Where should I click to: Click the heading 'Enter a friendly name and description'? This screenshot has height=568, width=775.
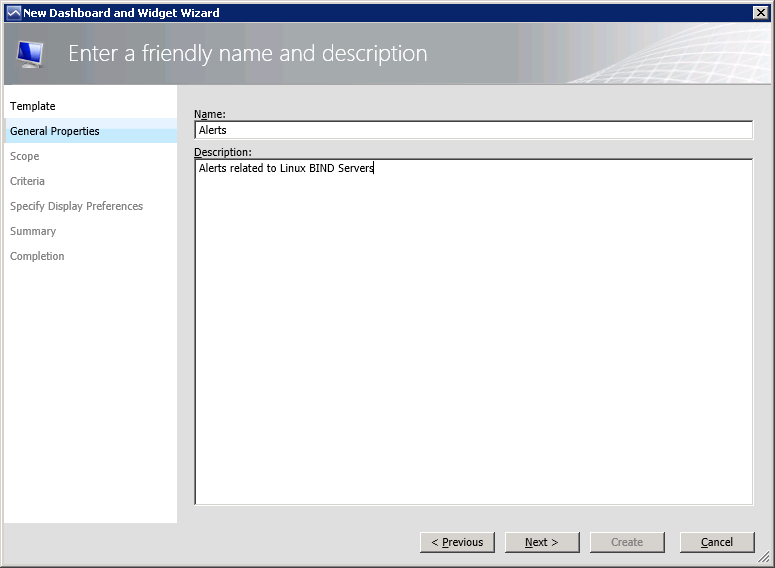[x=247, y=54]
